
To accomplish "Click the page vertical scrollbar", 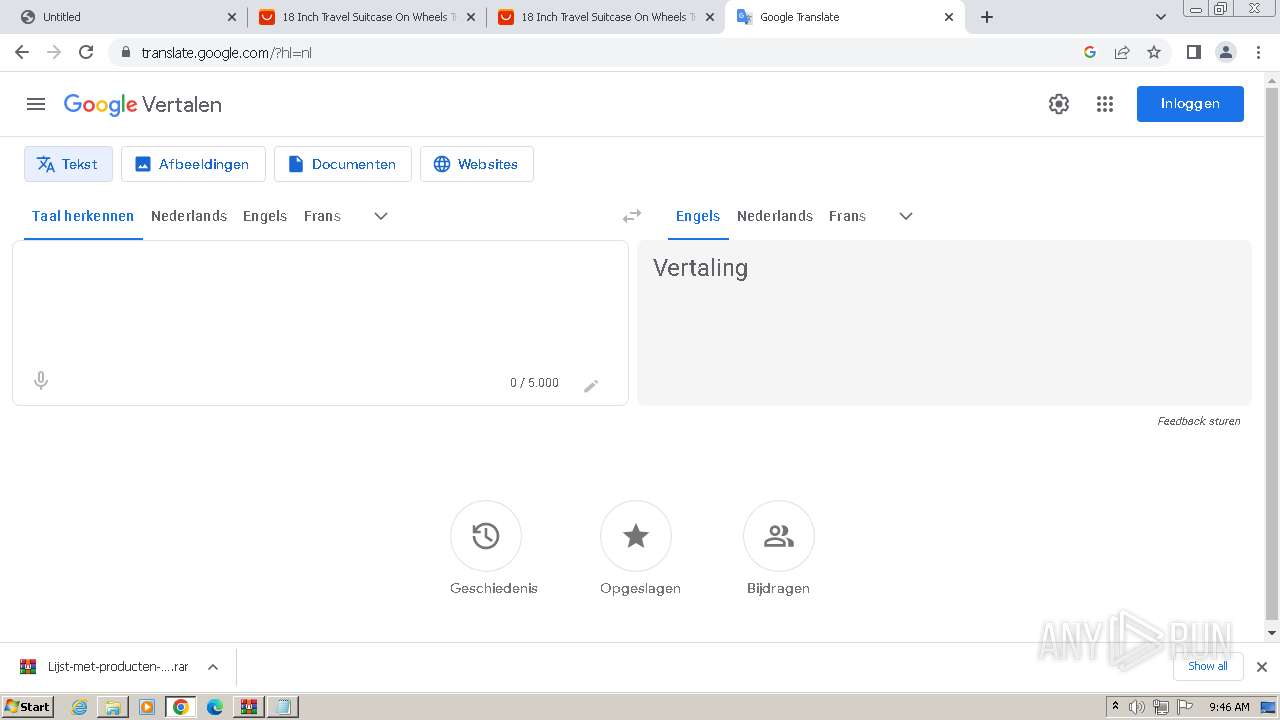I will (x=1272, y=356).
